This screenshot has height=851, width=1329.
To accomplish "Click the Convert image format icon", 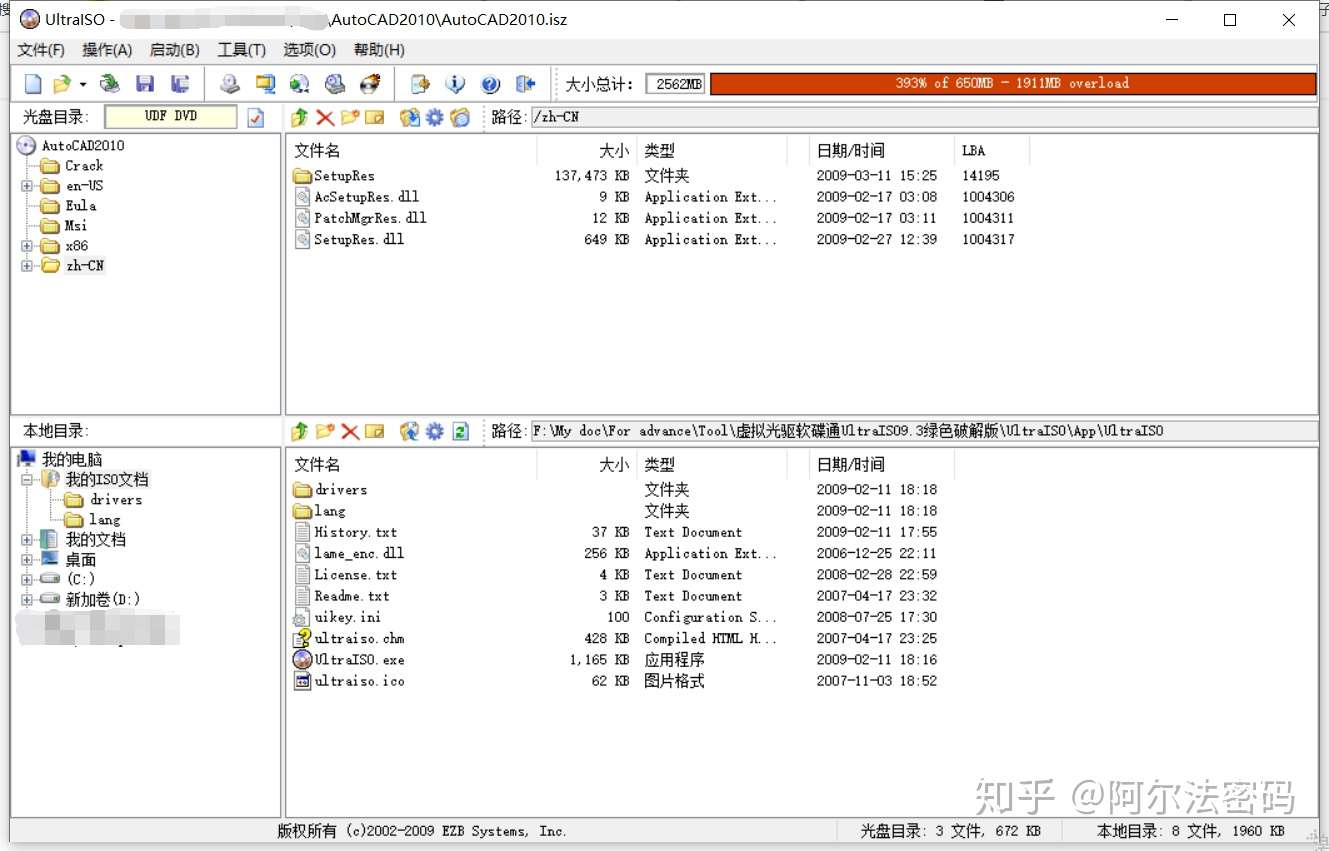I will pos(299,84).
